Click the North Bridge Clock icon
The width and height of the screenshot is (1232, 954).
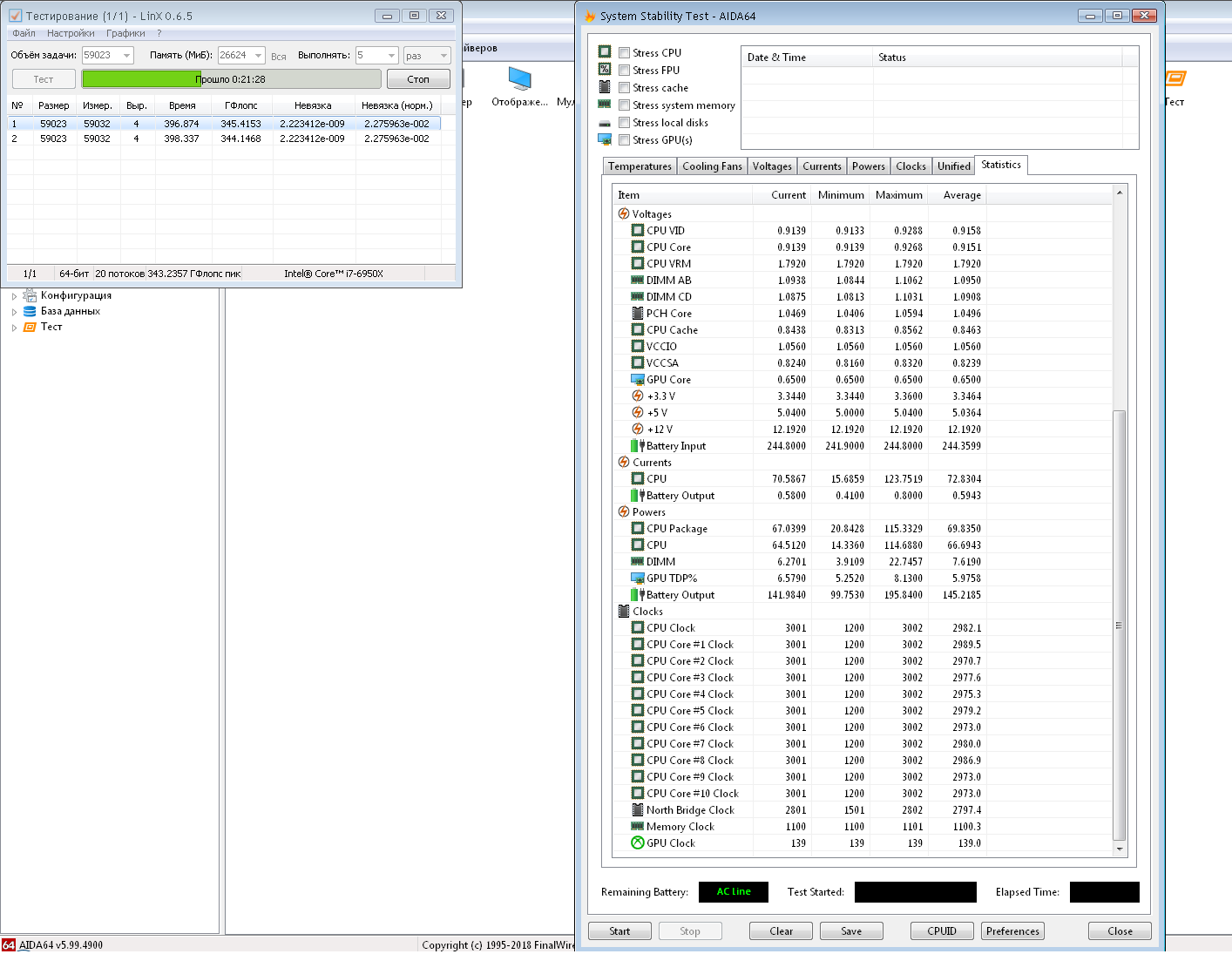(x=638, y=809)
